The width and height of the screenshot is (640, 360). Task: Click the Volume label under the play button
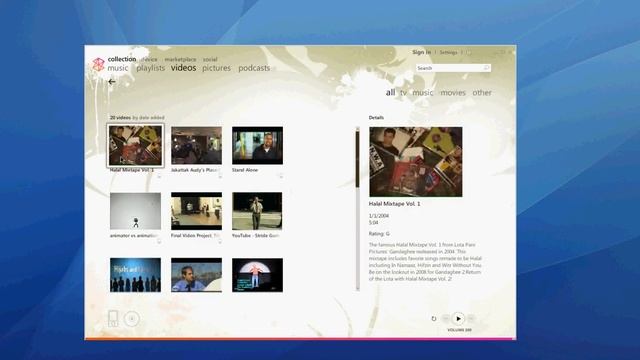(x=459, y=330)
